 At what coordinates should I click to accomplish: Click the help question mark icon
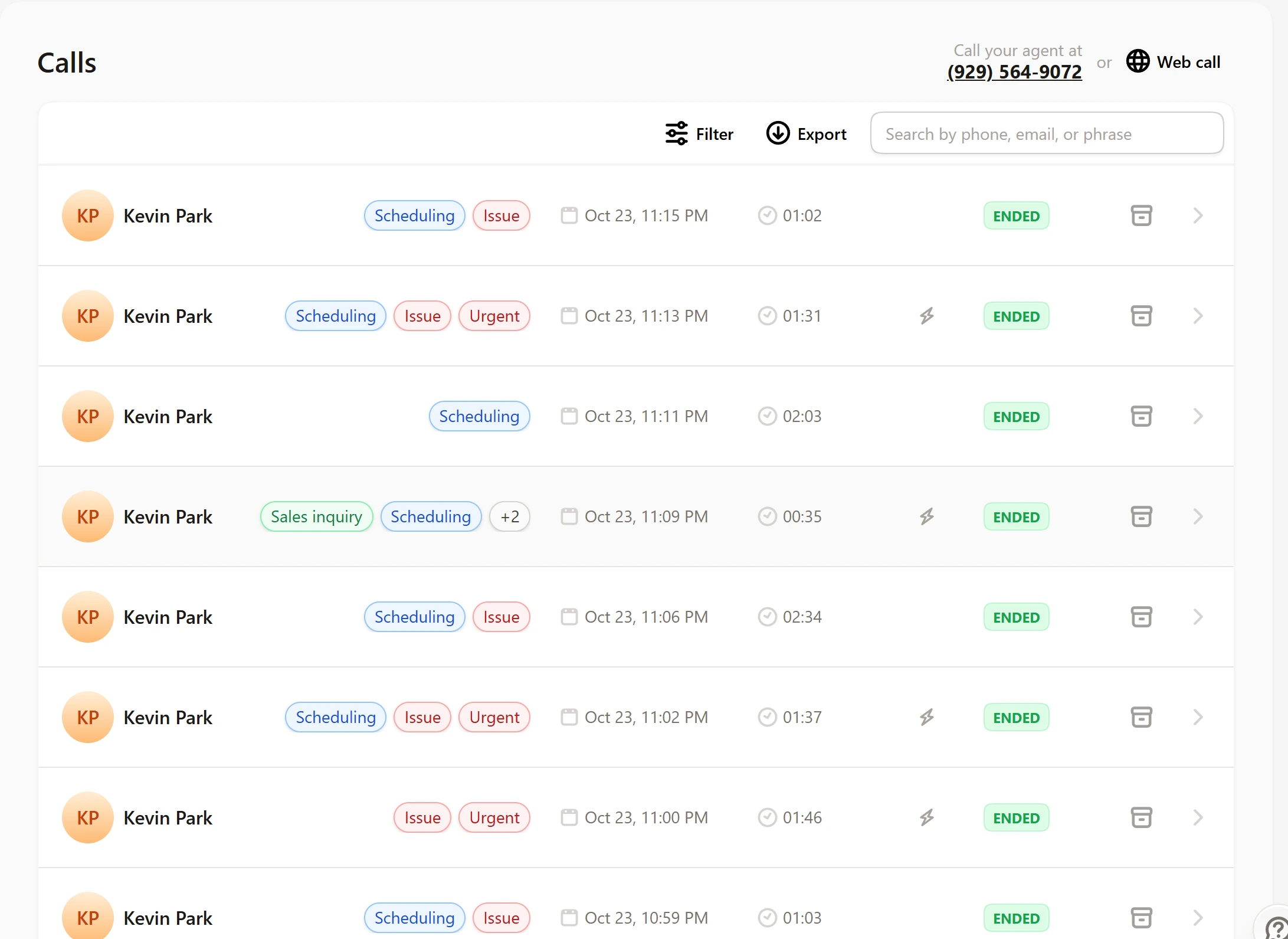coord(1276,928)
